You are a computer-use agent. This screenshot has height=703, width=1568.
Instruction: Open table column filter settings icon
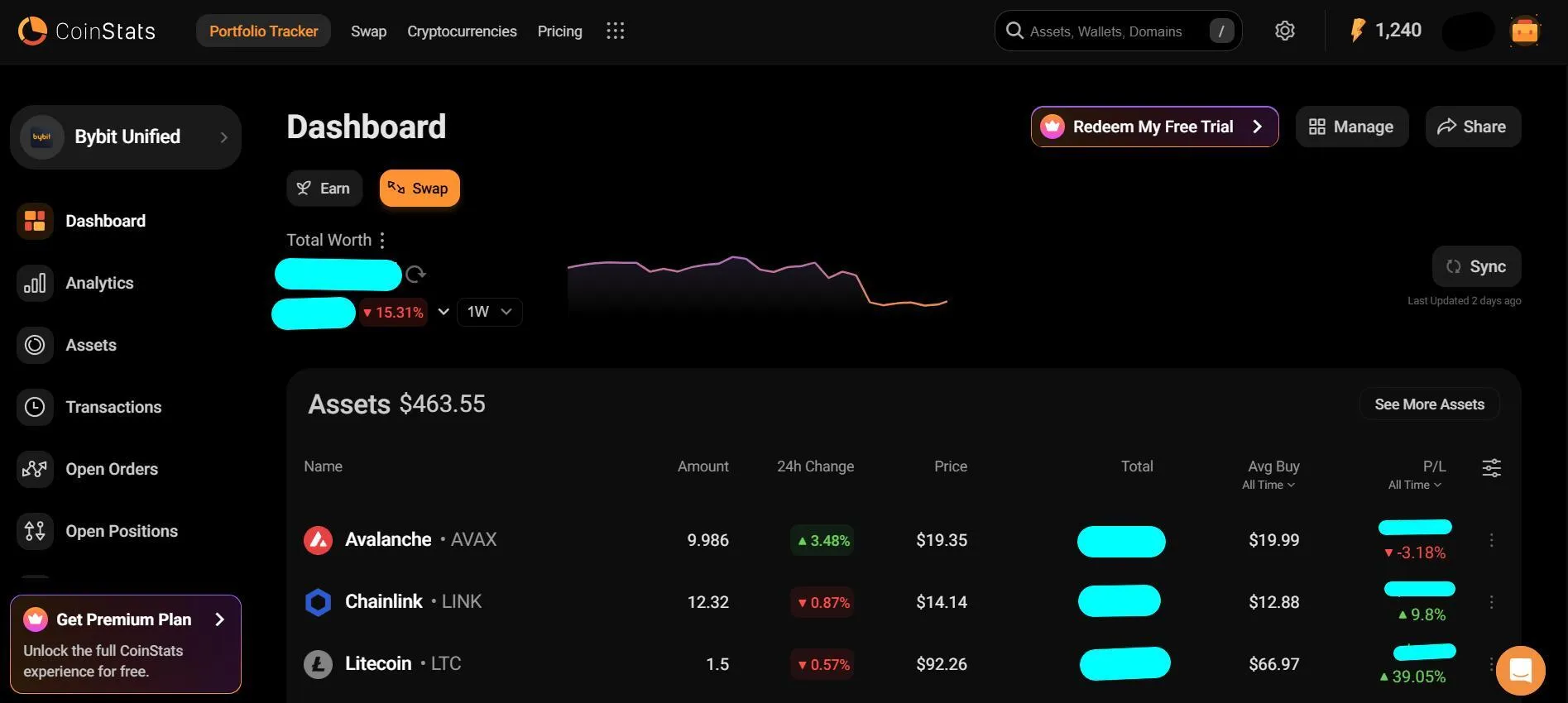click(1491, 468)
